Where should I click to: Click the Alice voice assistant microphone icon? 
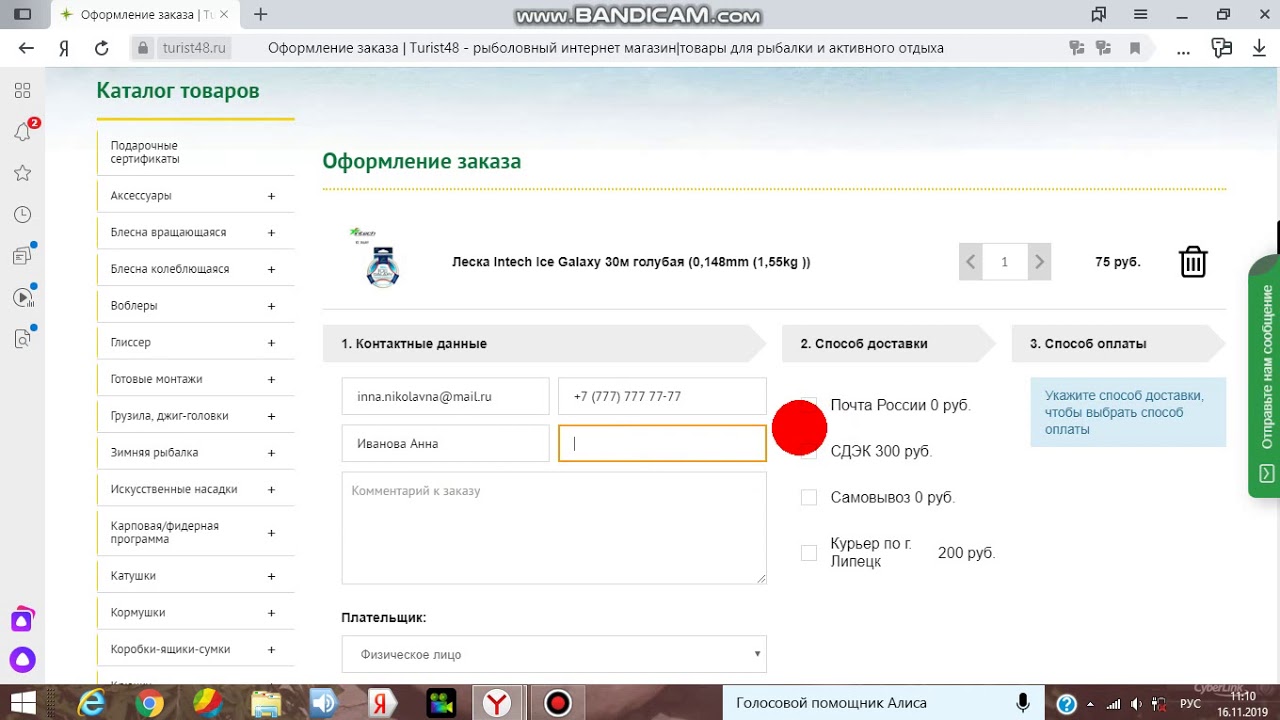(x=1023, y=703)
